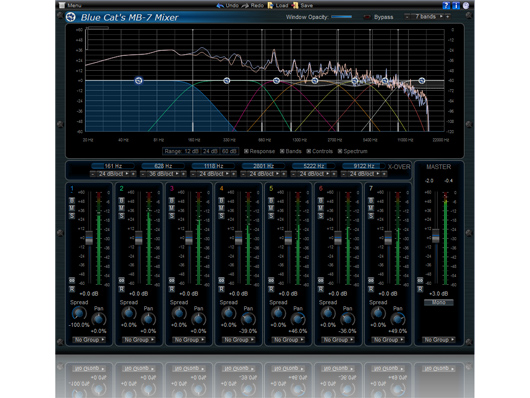The height and width of the screenshot is (398, 530).
Task: Click the master Mono button
Action: pos(438,302)
